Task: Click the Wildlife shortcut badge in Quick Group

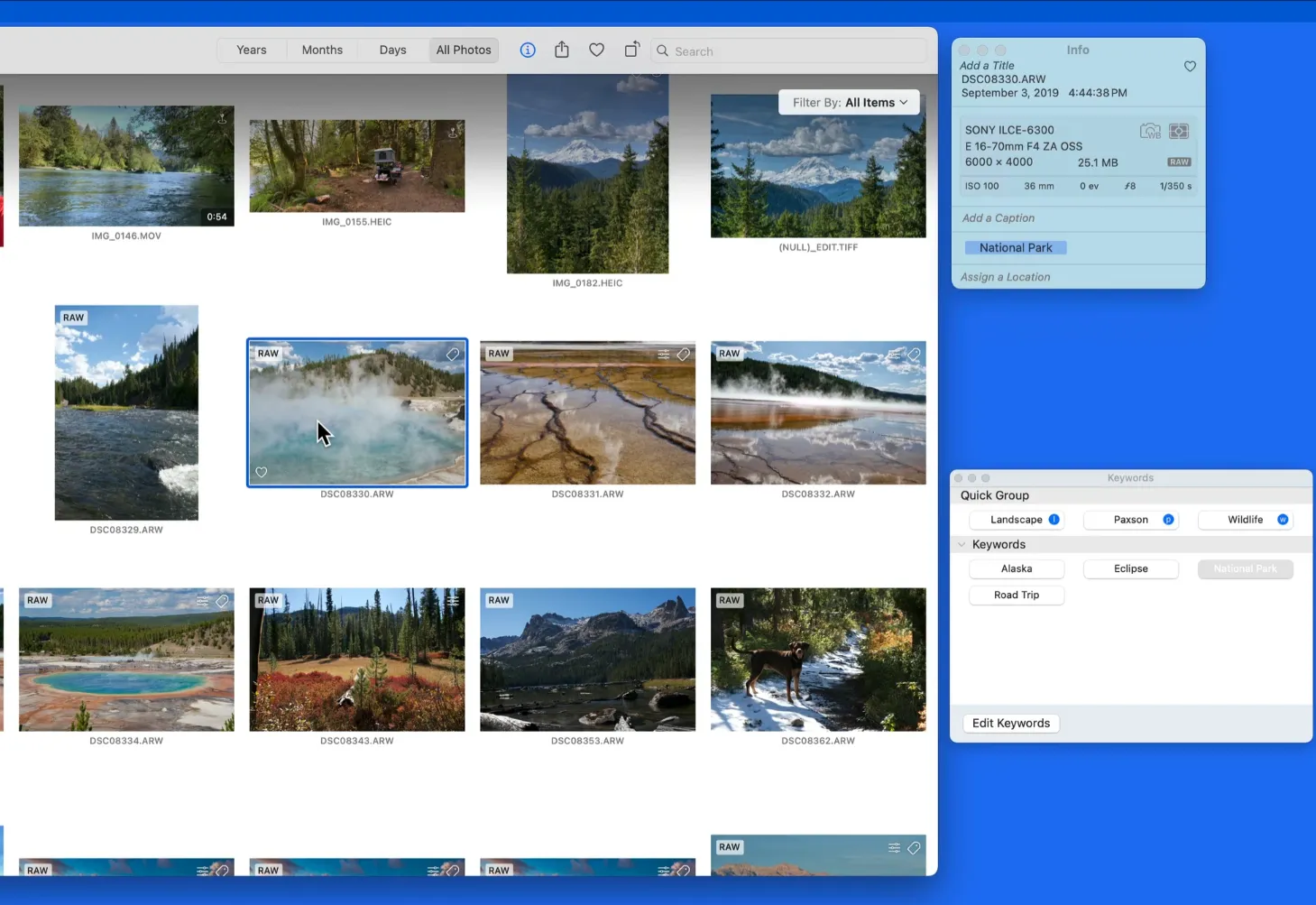Action: (x=1283, y=520)
